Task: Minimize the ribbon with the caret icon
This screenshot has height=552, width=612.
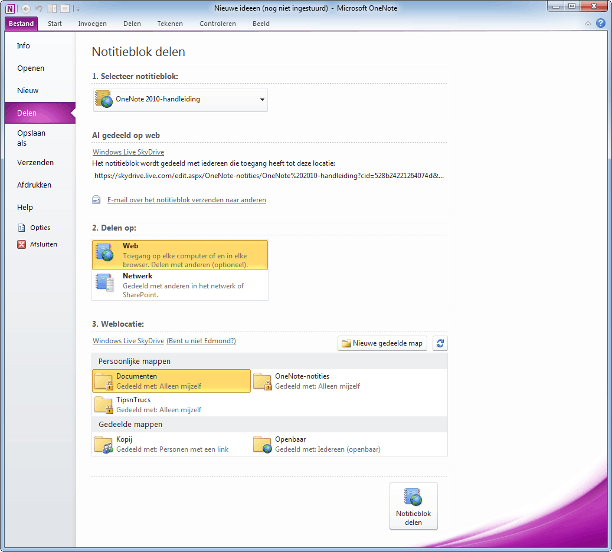Action: click(x=588, y=24)
